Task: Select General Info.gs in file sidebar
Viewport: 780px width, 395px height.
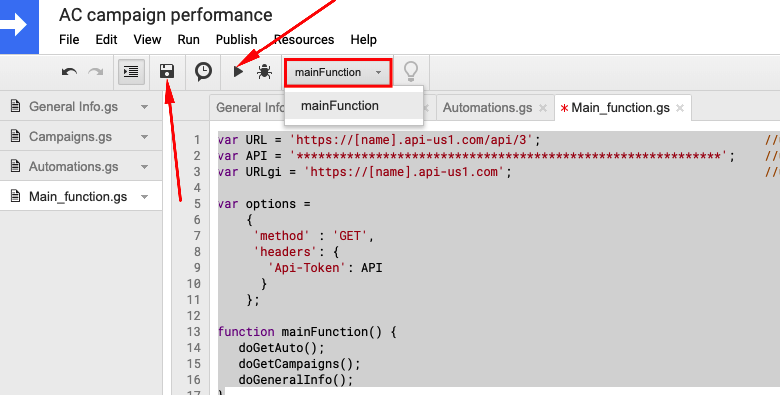Action: click(x=73, y=106)
